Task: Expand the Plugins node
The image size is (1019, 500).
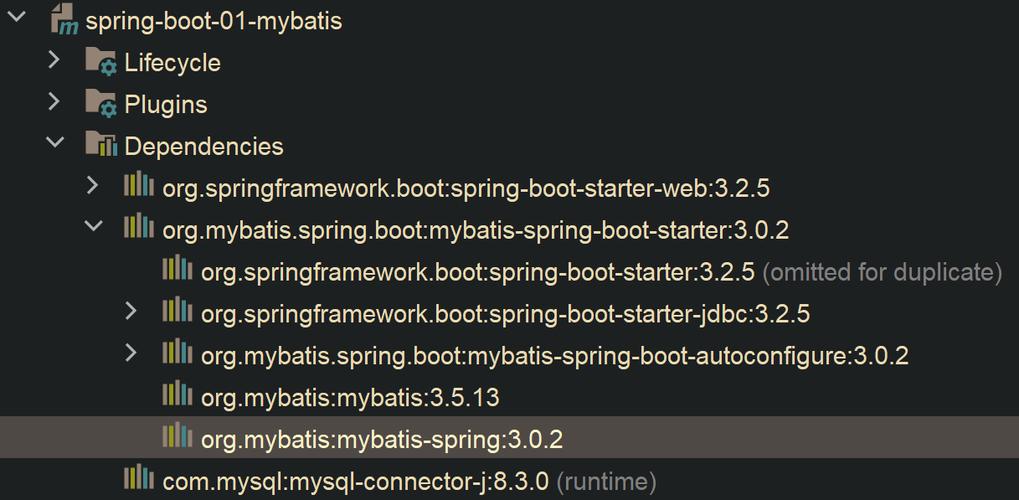Action: click(55, 104)
